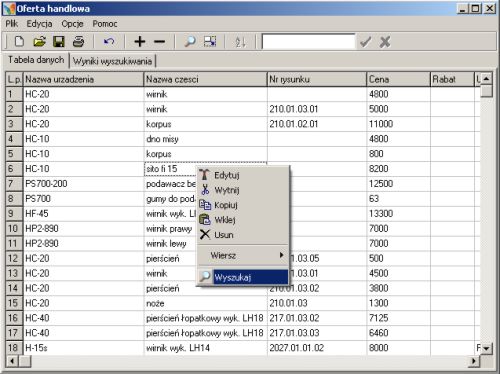Open the Opcje menu
The width and height of the screenshot is (500, 374).
tap(72, 24)
